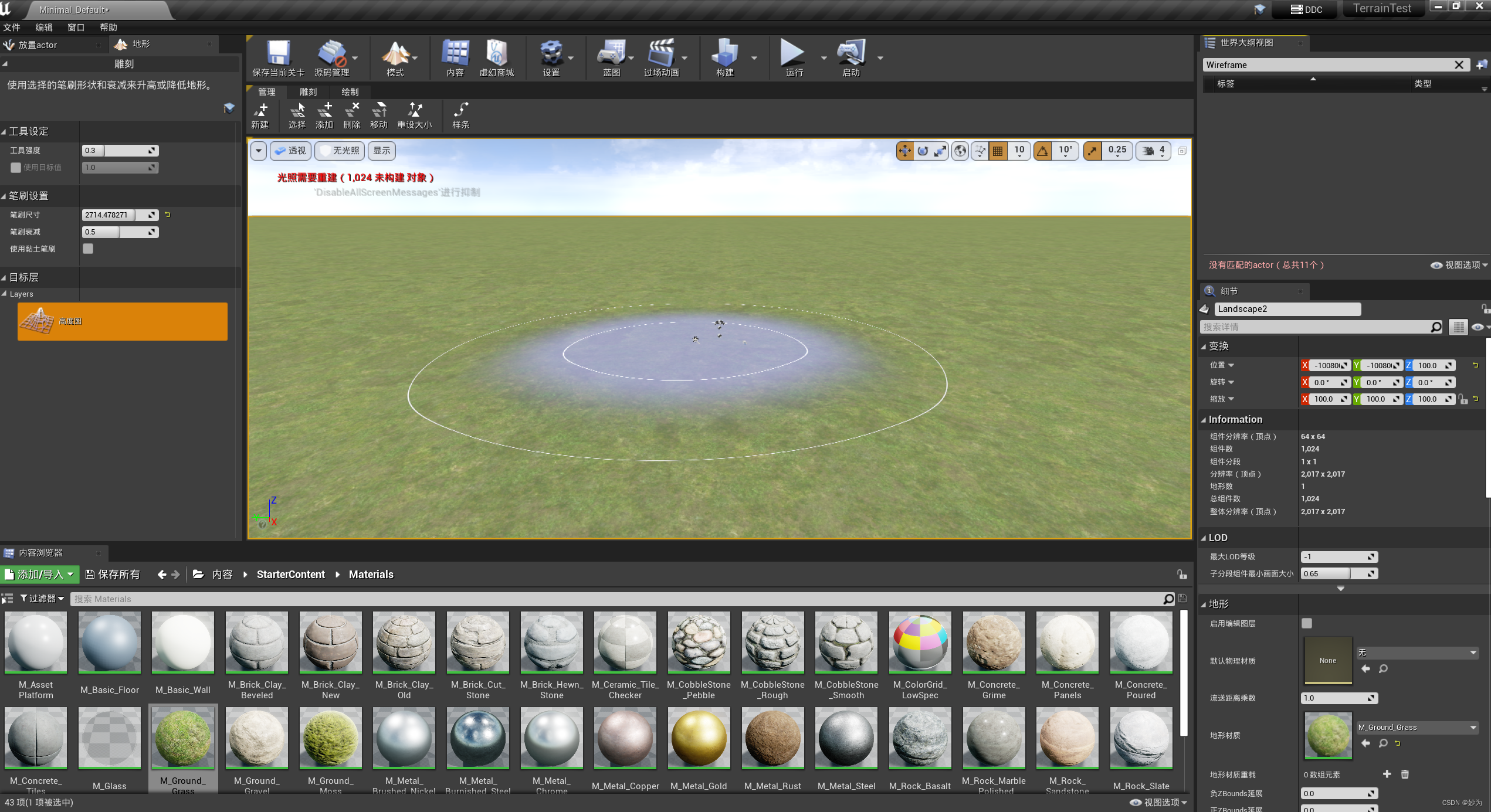
Task: Click 无光照 view mode button
Action: pos(340,151)
